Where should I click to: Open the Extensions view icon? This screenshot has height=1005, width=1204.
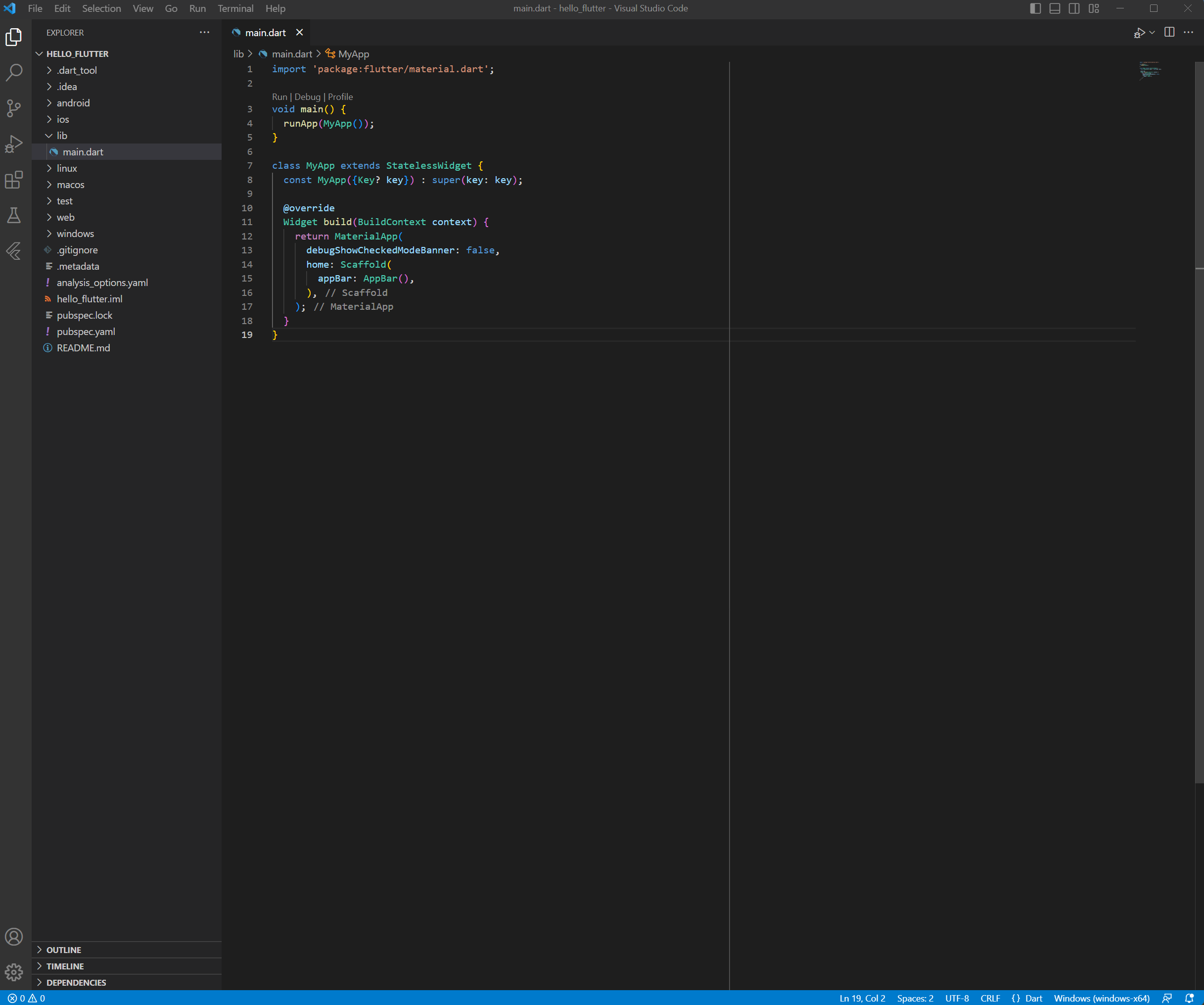(x=14, y=180)
